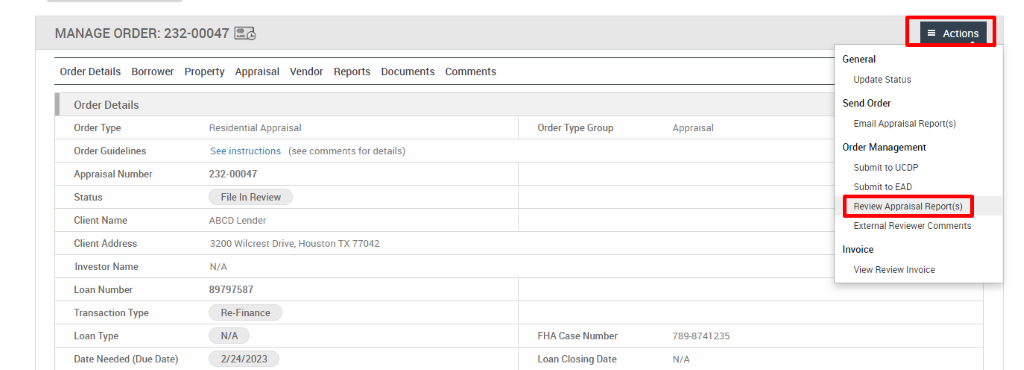Select FHA case number 789-8741235
This screenshot has width=1024, height=370.
[701, 336]
